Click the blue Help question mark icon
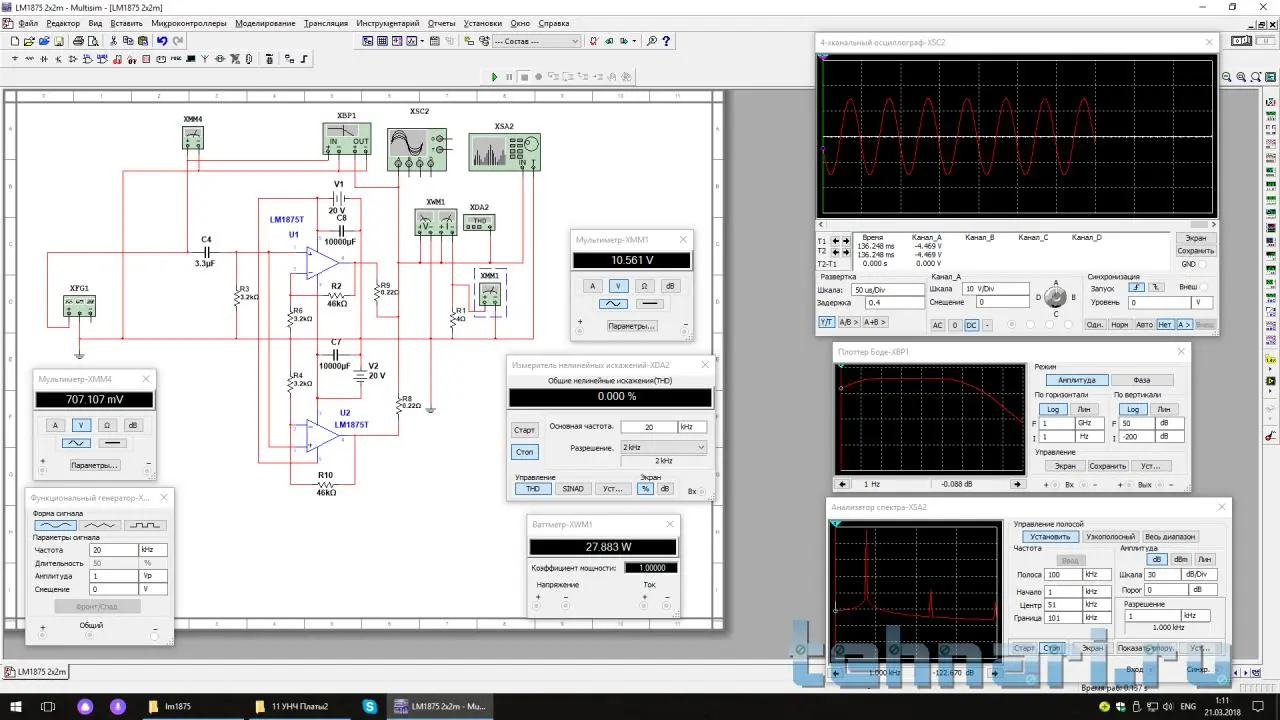The image size is (1280, 720). [667, 42]
